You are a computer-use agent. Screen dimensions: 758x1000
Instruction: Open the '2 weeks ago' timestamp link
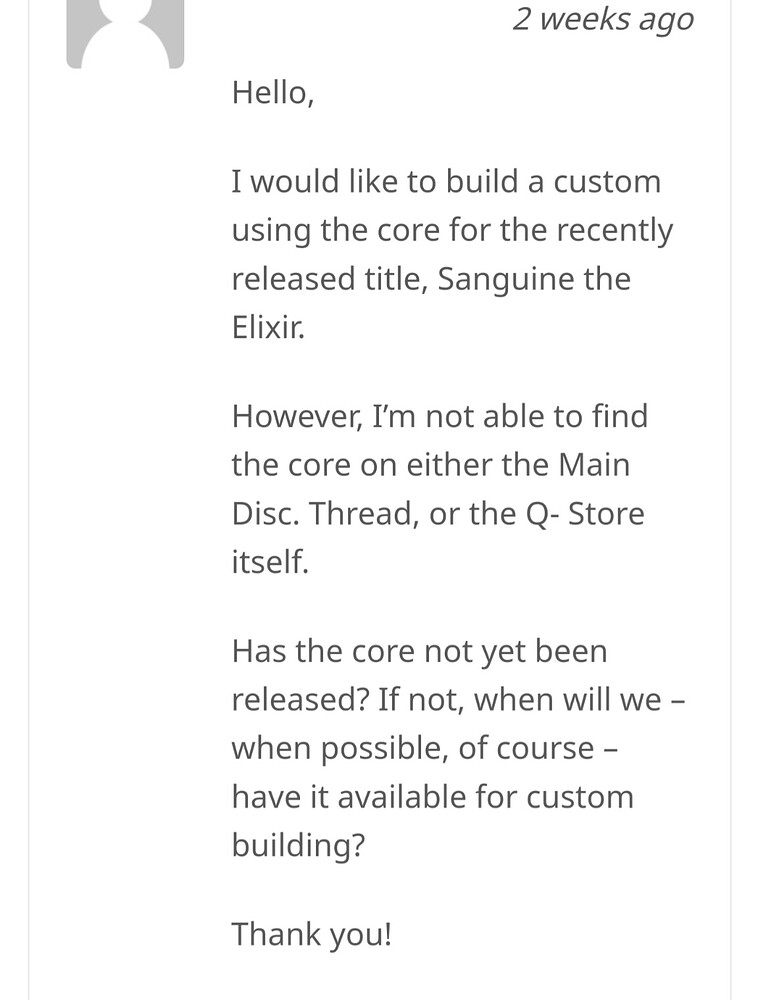pyautogui.click(x=602, y=19)
